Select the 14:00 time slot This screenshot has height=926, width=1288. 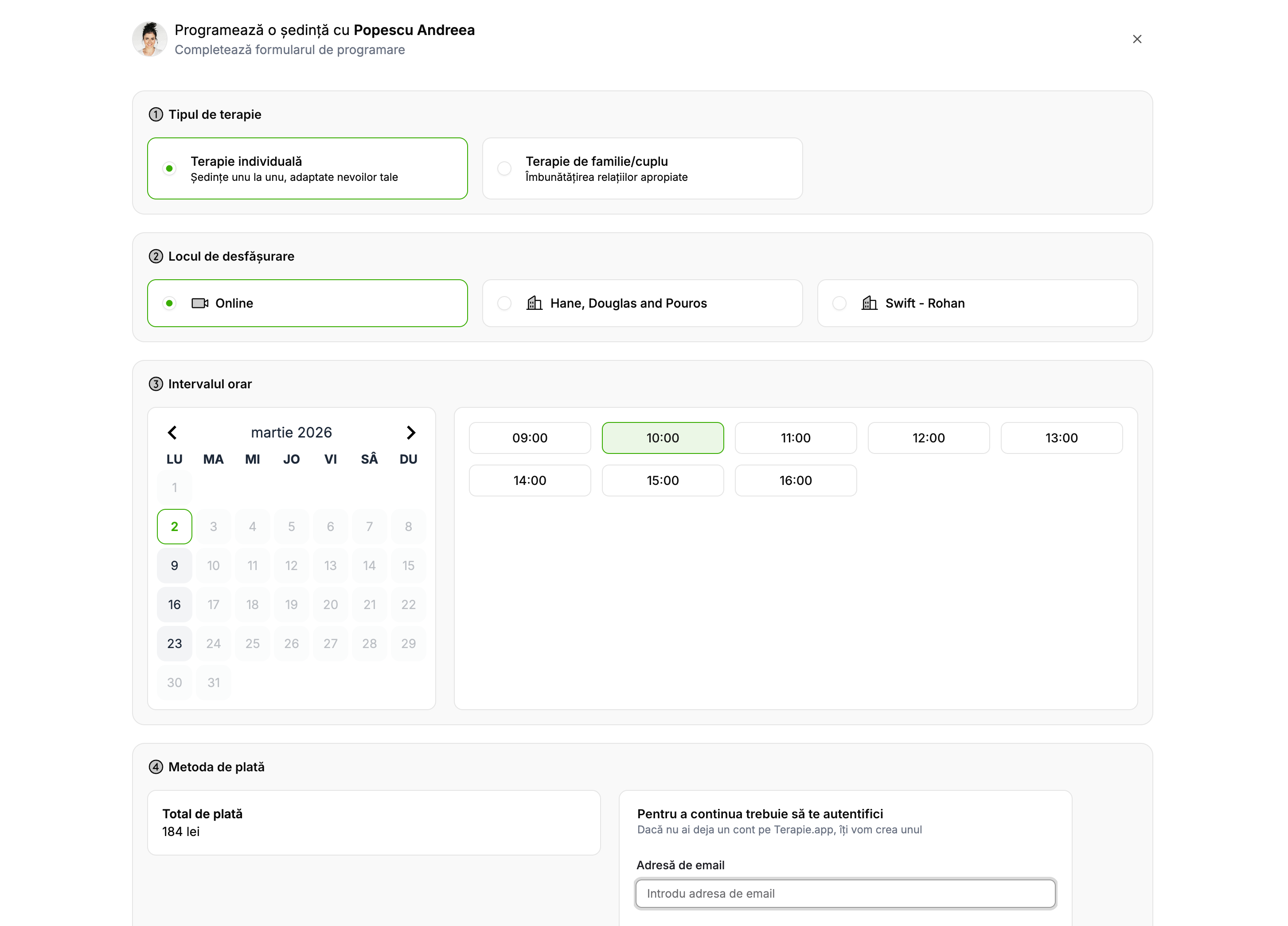[529, 481]
